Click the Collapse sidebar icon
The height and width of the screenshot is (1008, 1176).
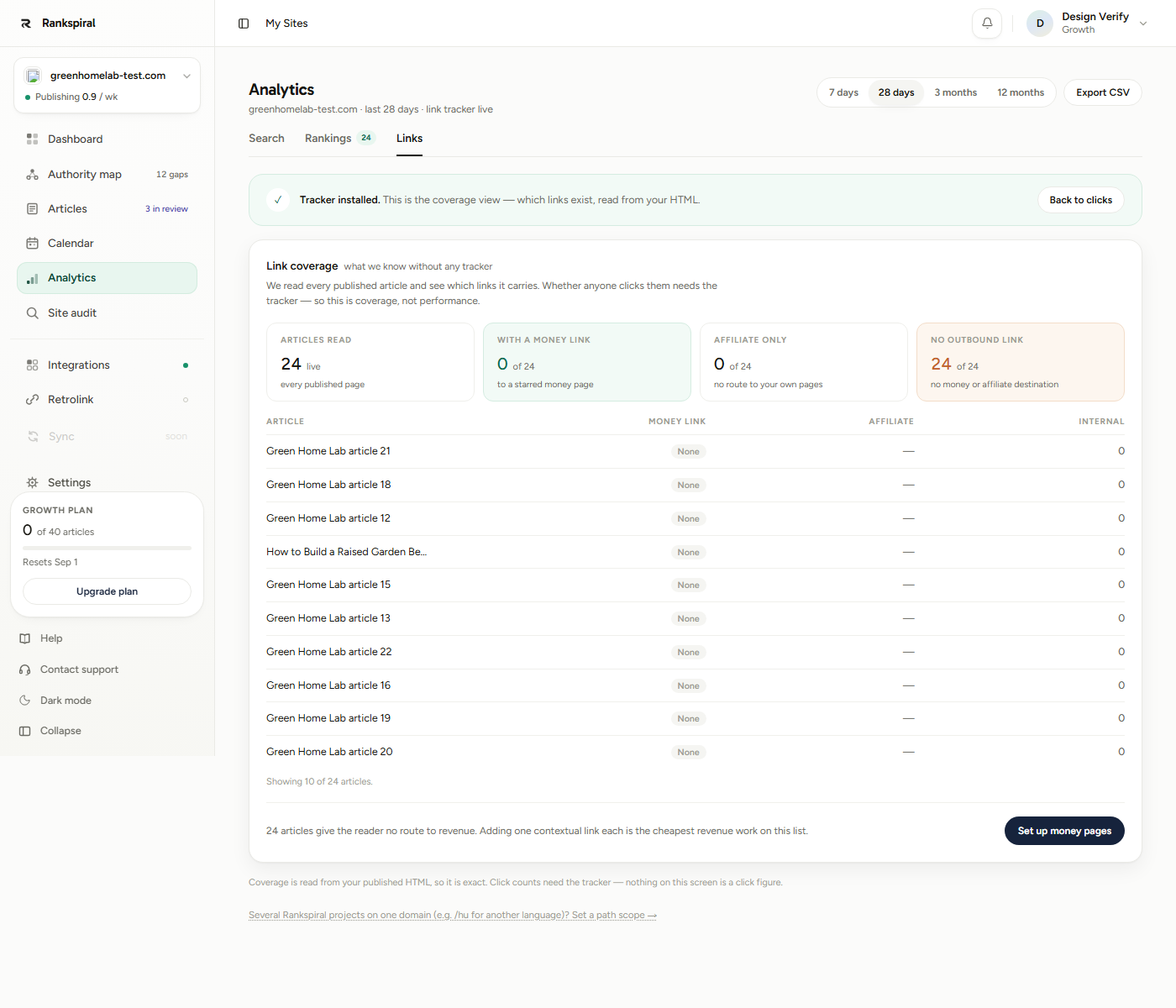(x=25, y=731)
